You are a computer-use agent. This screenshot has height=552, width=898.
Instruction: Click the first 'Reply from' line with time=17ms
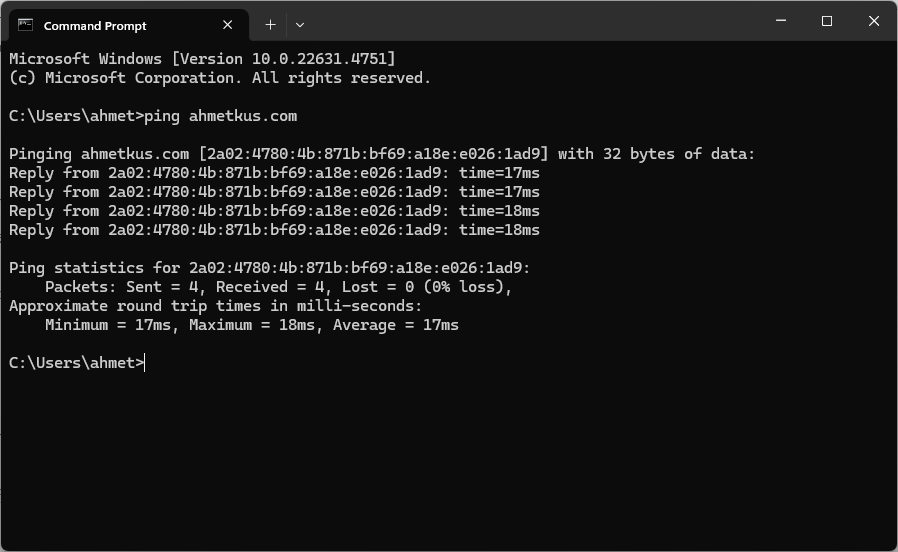tap(274, 173)
